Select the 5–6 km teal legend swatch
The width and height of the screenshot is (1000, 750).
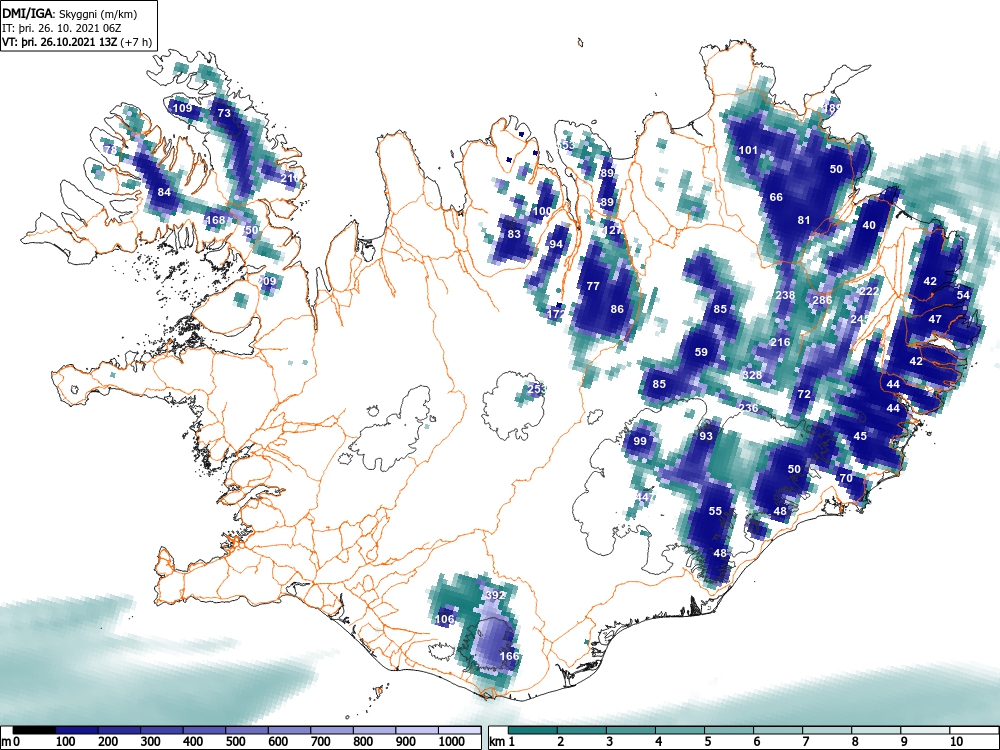[x=729, y=730]
